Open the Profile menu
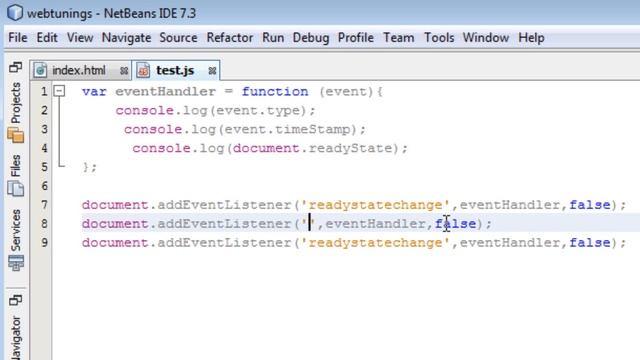640x360 pixels. (x=356, y=38)
